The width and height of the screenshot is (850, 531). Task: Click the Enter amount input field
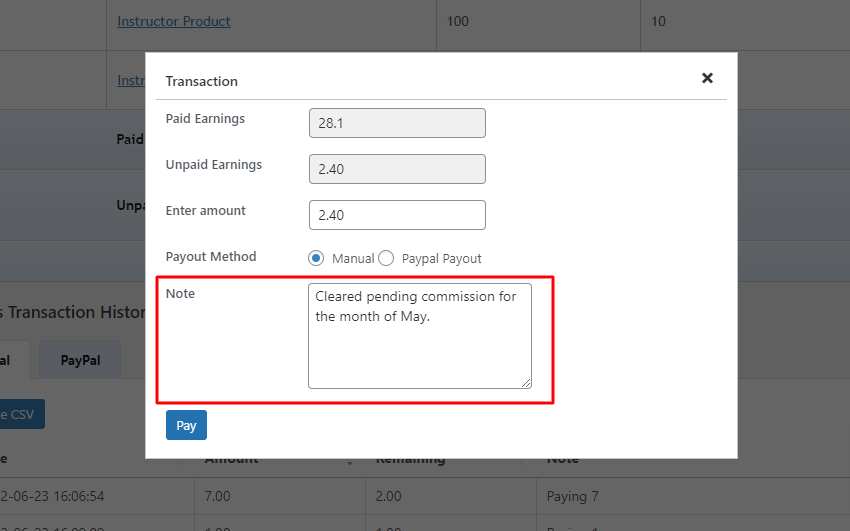[397, 215]
